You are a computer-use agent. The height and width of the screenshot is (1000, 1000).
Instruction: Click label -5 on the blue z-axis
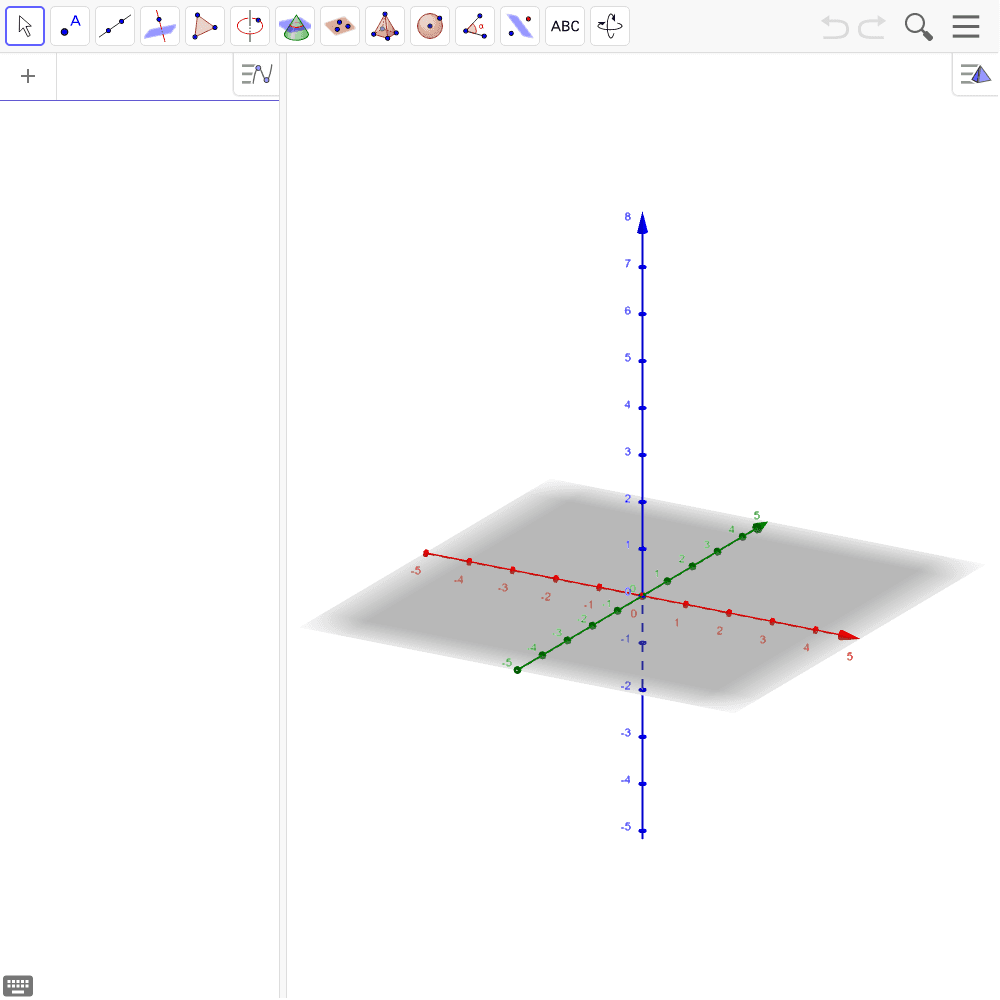[x=626, y=827]
